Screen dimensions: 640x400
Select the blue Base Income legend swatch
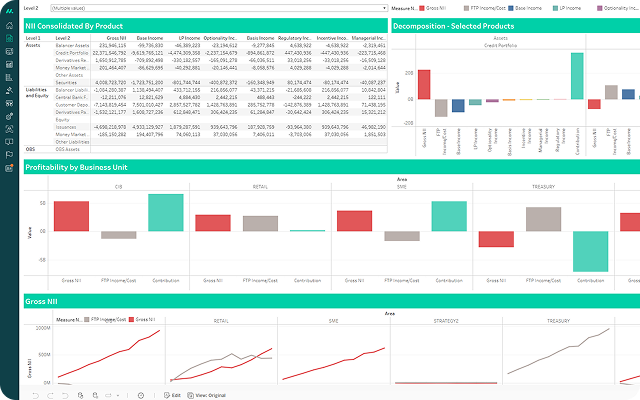click(x=511, y=8)
